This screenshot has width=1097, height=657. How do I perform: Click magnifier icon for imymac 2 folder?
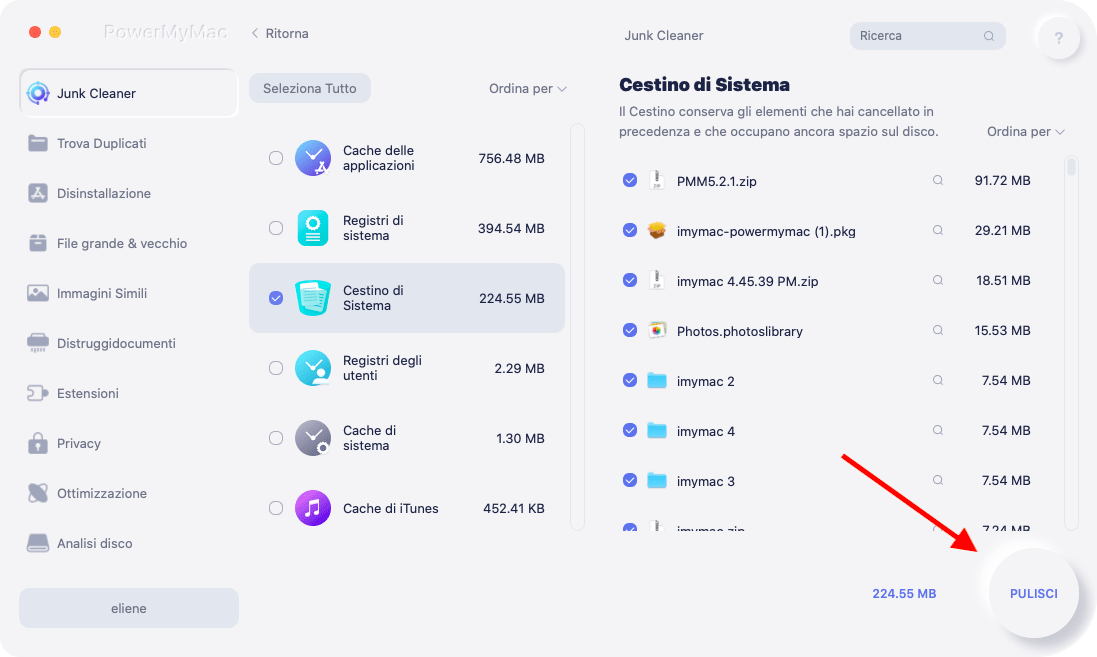[937, 381]
